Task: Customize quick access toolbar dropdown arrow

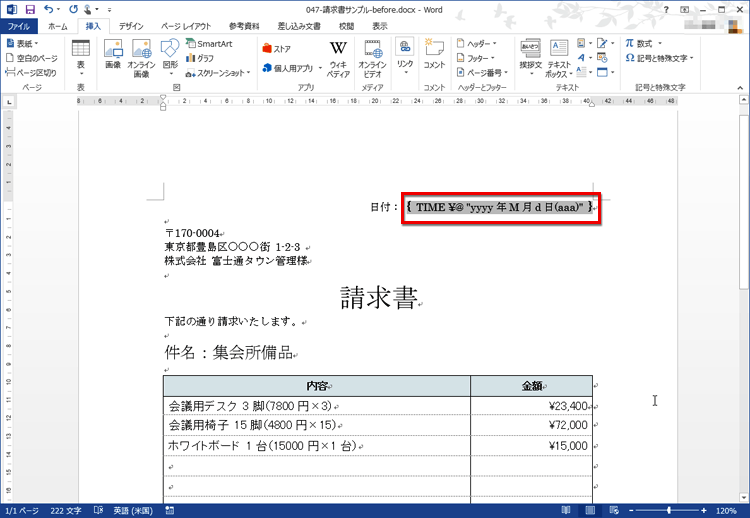Action: coord(110,10)
